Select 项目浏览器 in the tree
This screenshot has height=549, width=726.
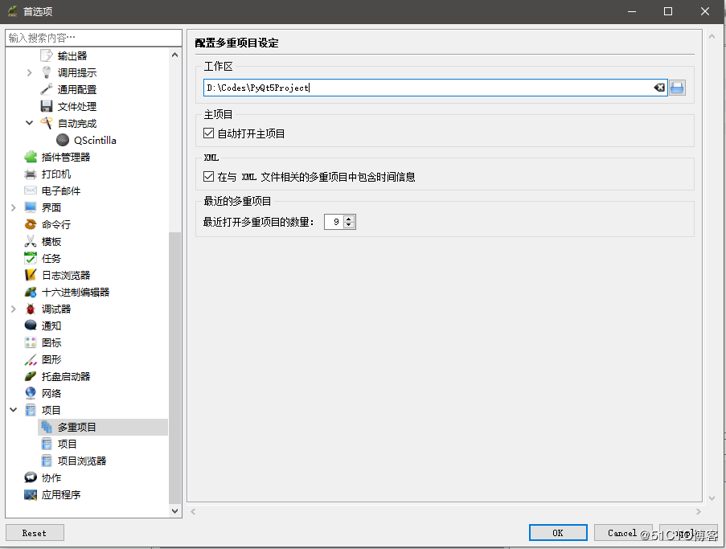click(81, 461)
